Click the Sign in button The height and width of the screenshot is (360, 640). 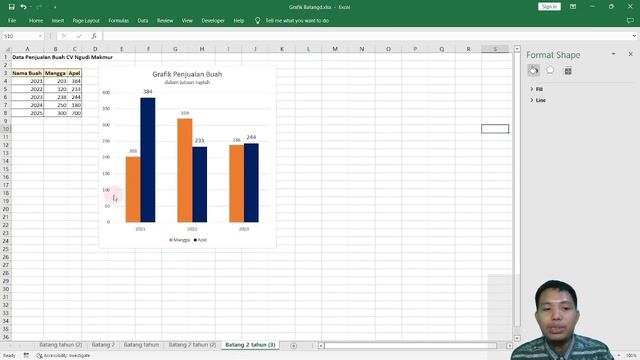(549, 7)
